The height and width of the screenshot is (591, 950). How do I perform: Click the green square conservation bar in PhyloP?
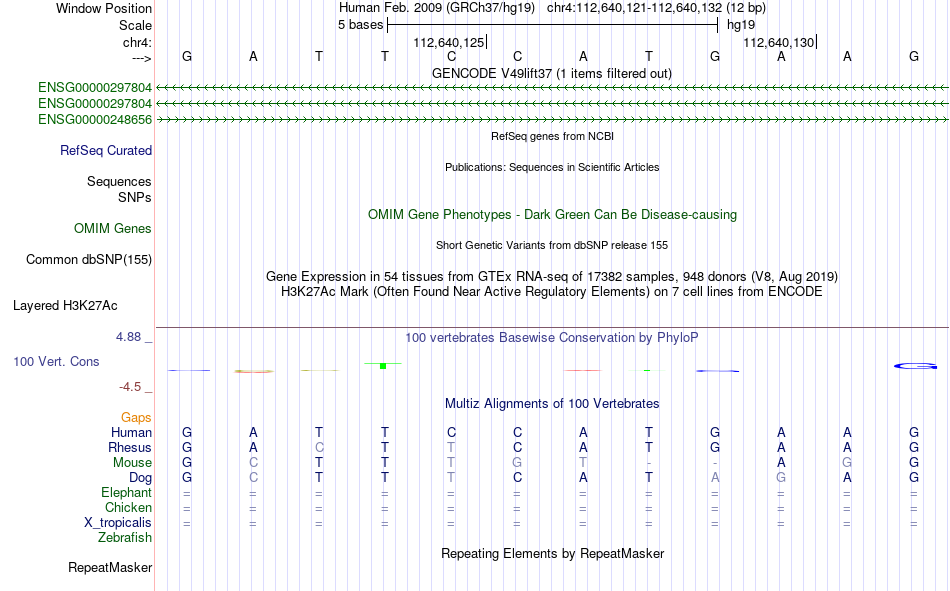coord(383,366)
